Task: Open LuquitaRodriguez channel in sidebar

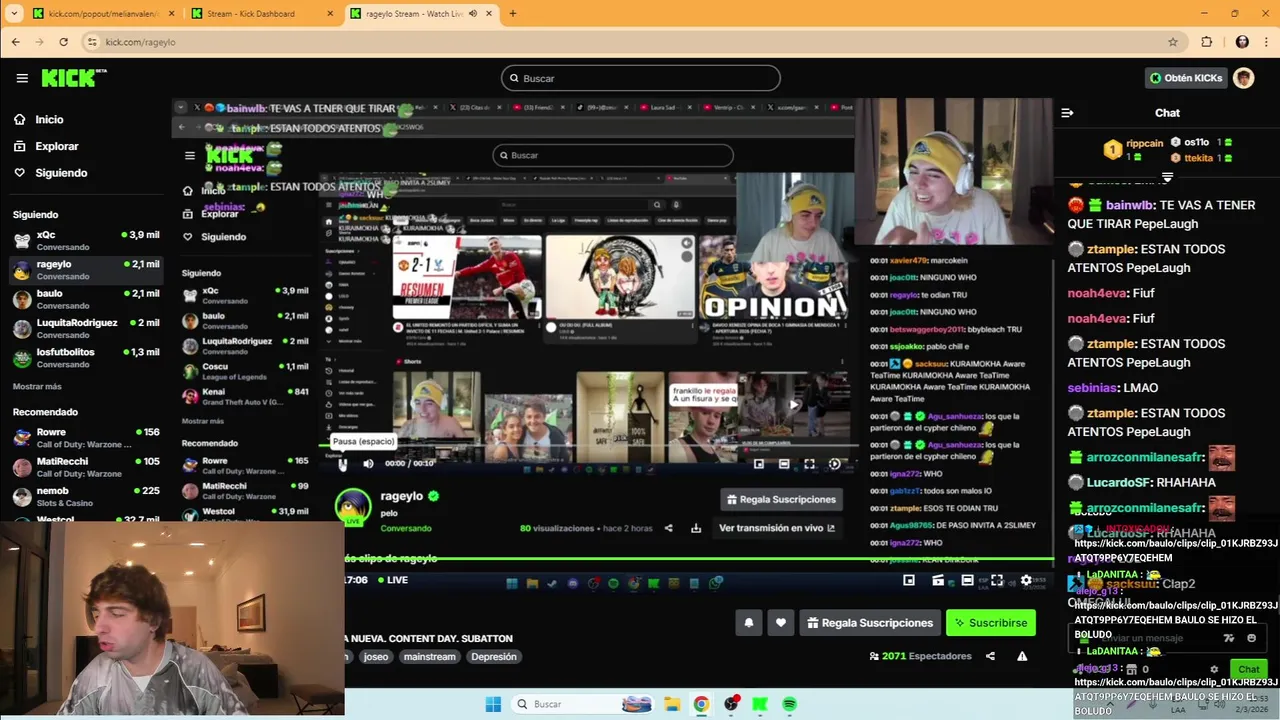Action: (86, 328)
